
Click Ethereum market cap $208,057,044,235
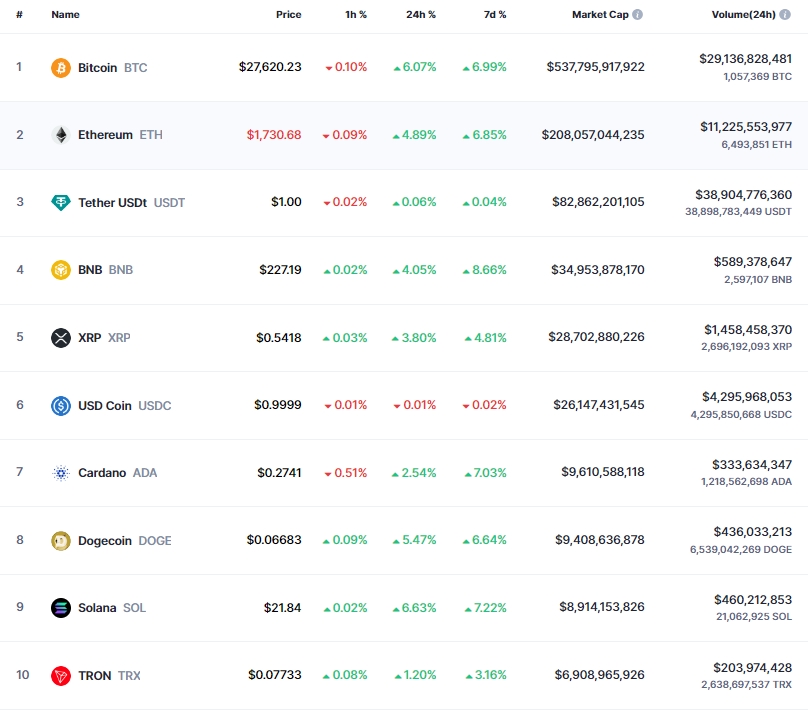[593, 135]
